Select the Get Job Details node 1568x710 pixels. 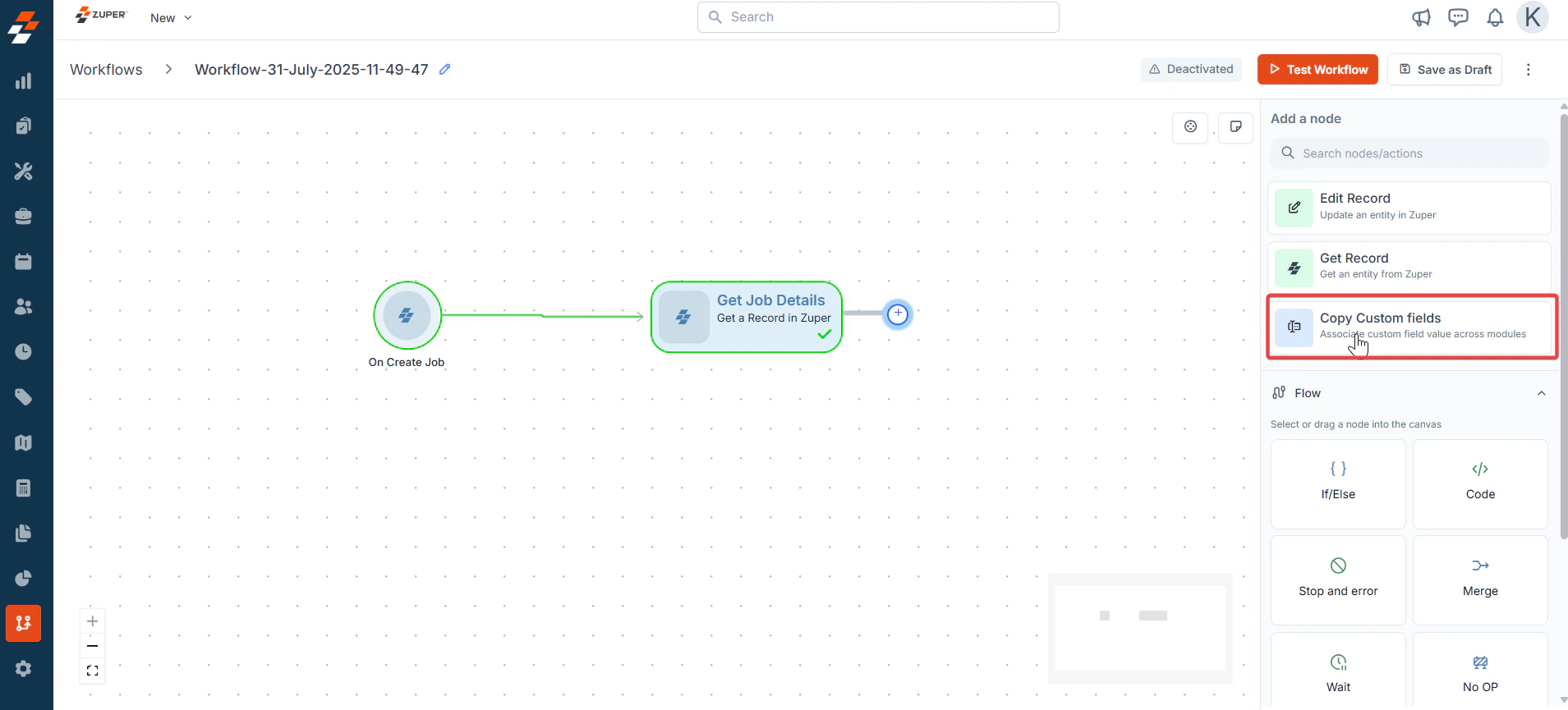click(x=747, y=317)
